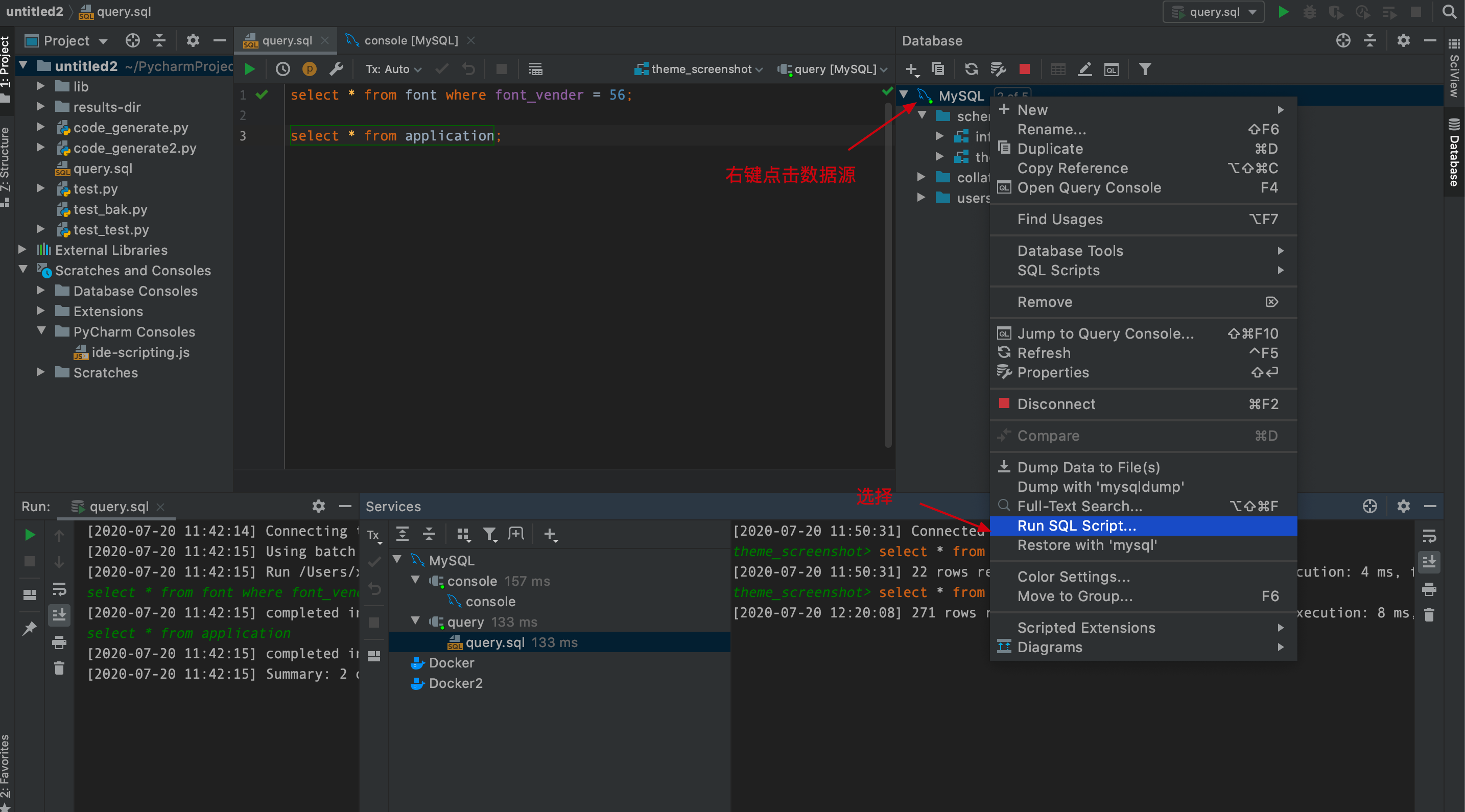The image size is (1465, 812).
Task: Toggle the Structure tool window
Action: point(6,166)
